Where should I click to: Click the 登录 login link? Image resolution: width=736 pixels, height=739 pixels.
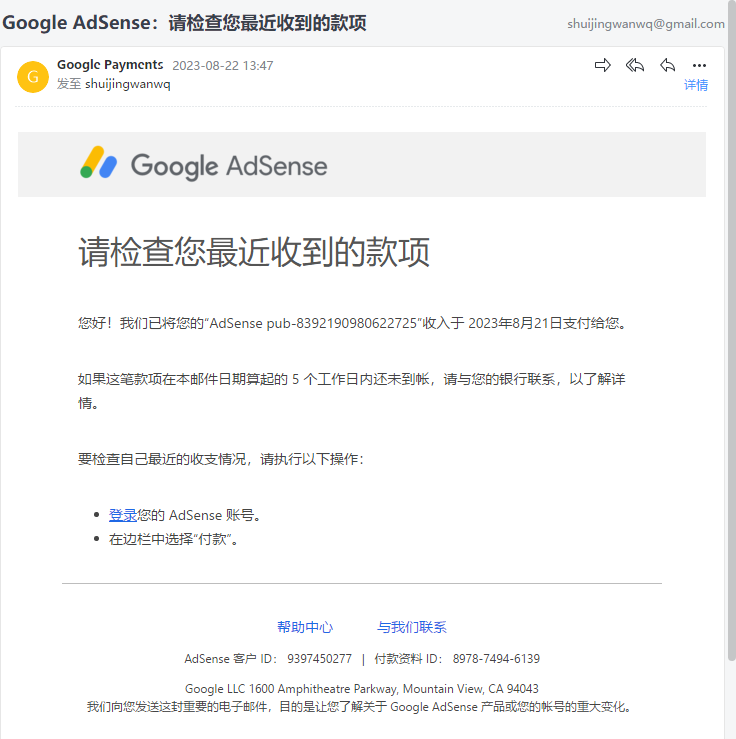click(x=123, y=515)
